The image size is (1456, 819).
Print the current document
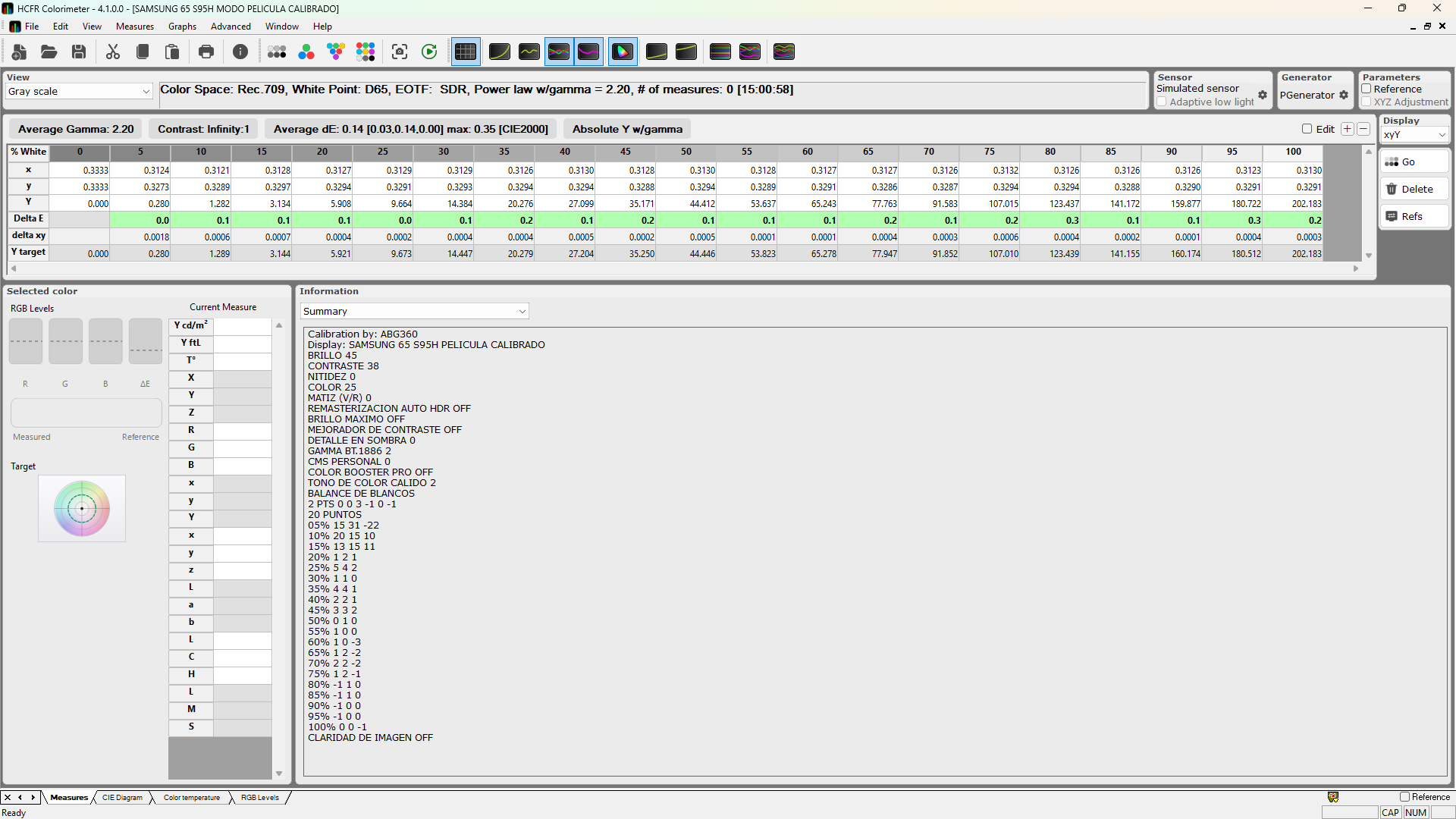pos(206,52)
